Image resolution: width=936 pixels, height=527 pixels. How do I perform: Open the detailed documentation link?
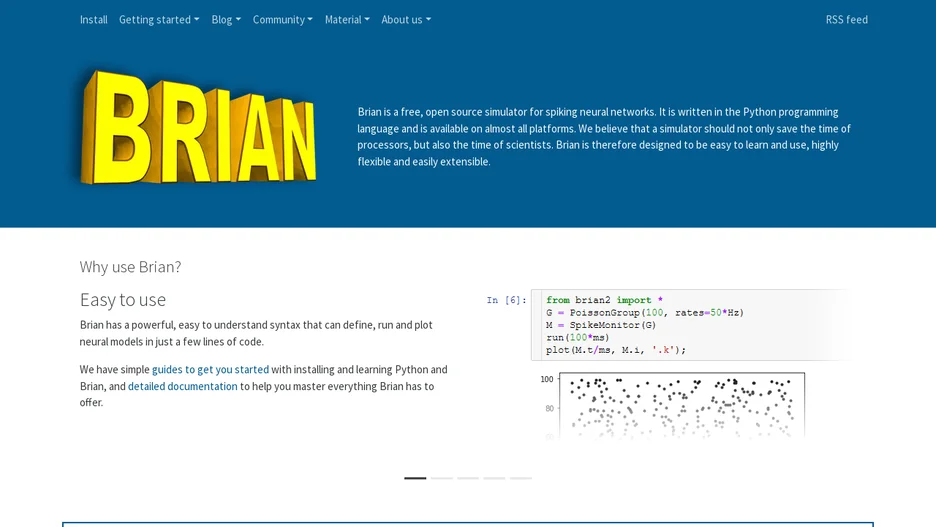183,386
